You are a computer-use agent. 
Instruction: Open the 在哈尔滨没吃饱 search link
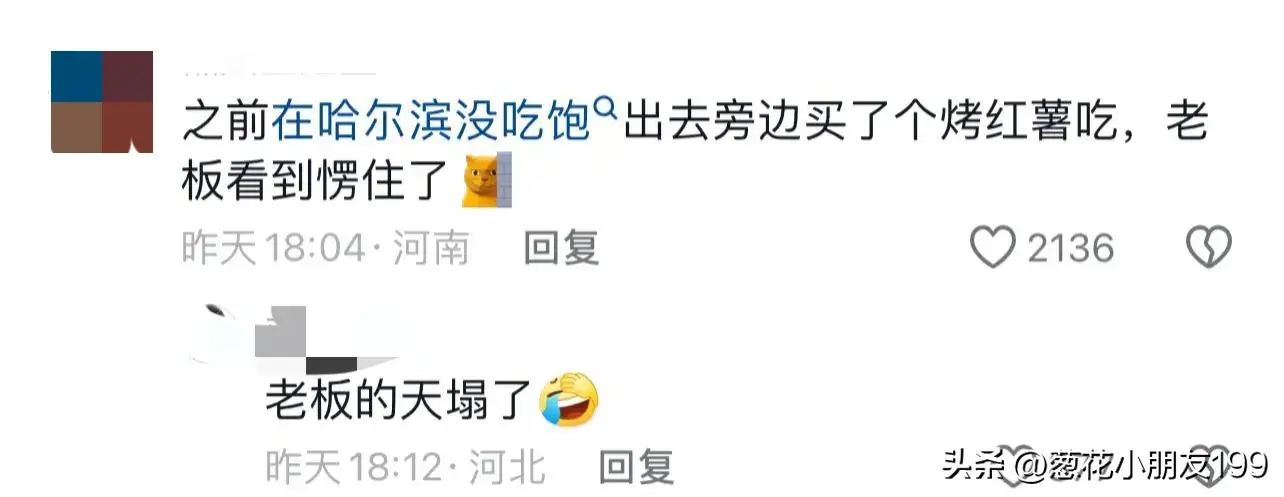[x=430, y=125]
